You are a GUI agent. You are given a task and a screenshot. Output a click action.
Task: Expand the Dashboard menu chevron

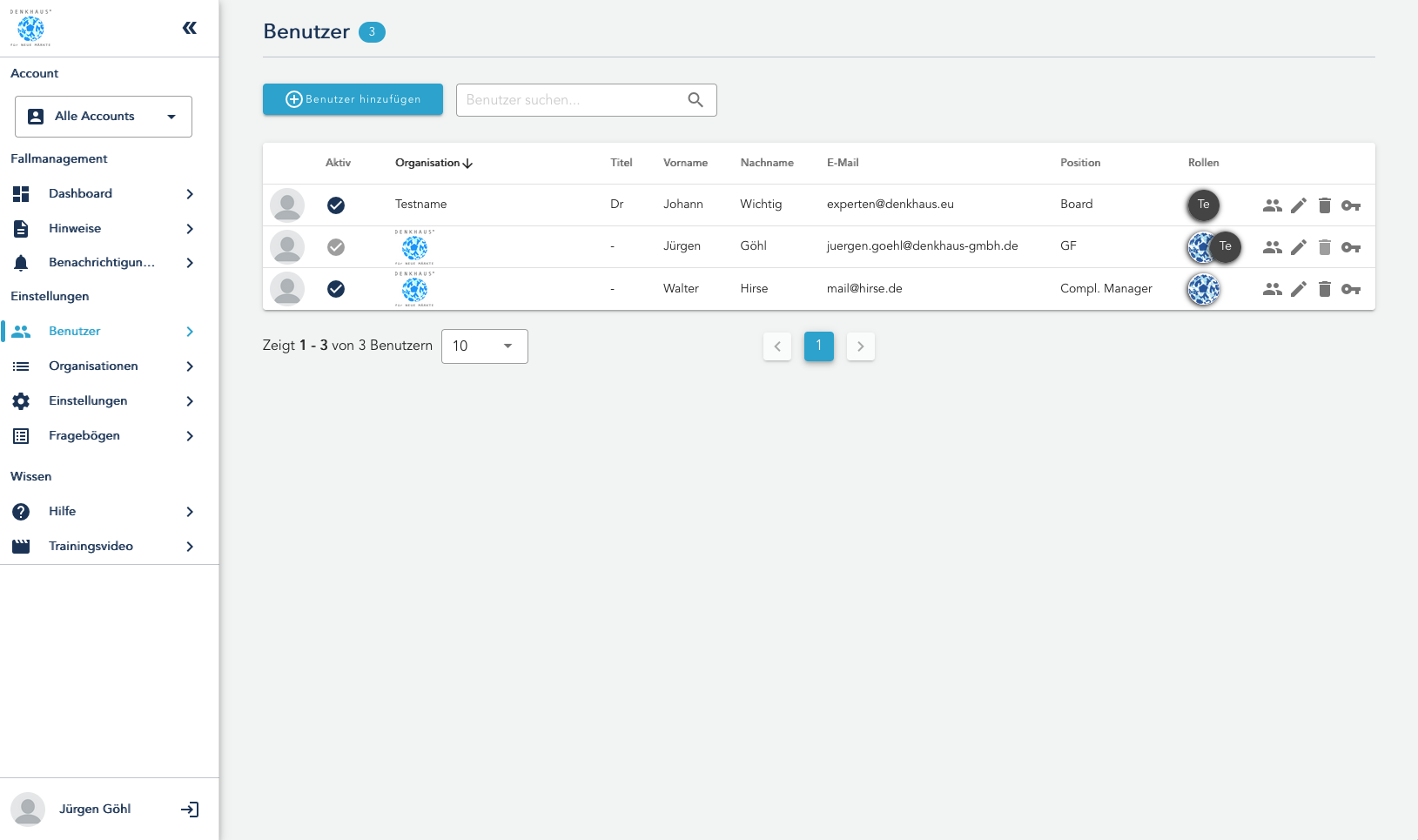click(x=190, y=194)
